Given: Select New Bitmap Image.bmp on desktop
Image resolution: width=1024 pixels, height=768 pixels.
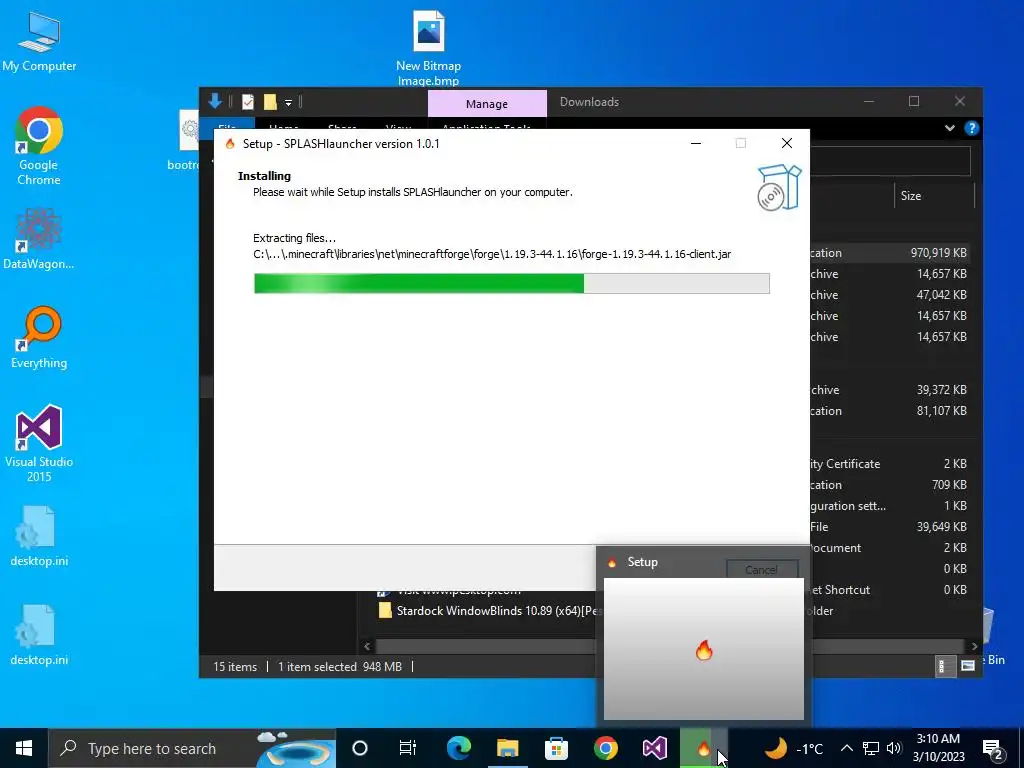Looking at the screenshot, I should [x=428, y=48].
